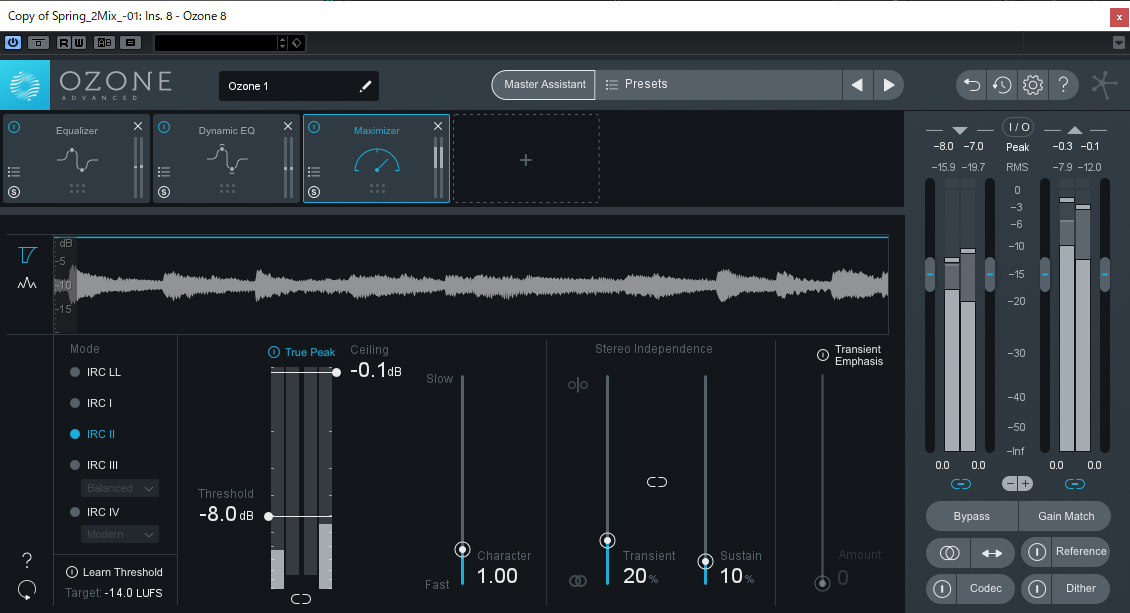Toggle the Transient and Sustain link icon
This screenshot has height=613, width=1130.
pyautogui.click(x=657, y=482)
